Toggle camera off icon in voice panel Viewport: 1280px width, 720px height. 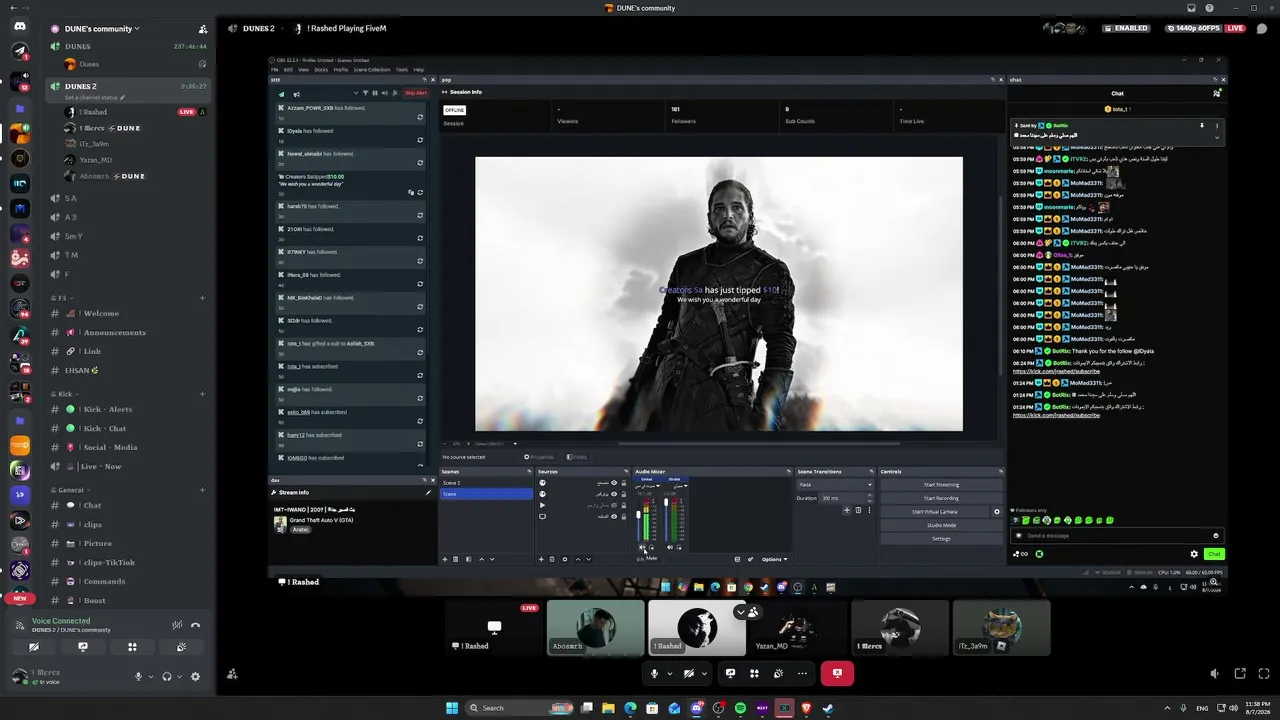pyautogui.click(x=34, y=647)
